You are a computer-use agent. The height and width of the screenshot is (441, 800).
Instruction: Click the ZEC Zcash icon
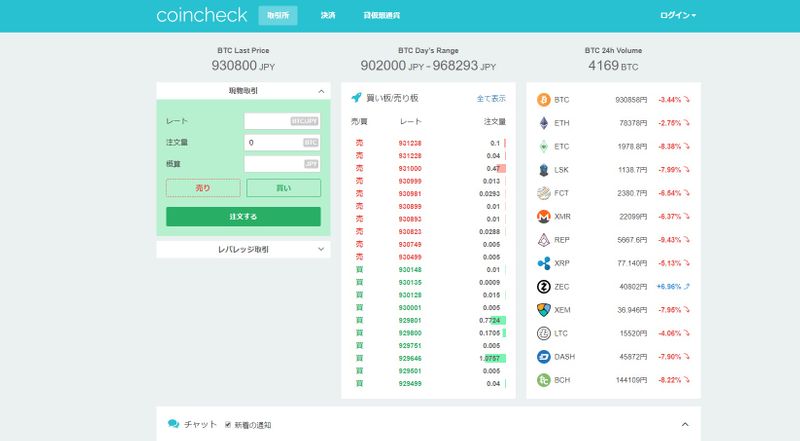[x=544, y=286]
